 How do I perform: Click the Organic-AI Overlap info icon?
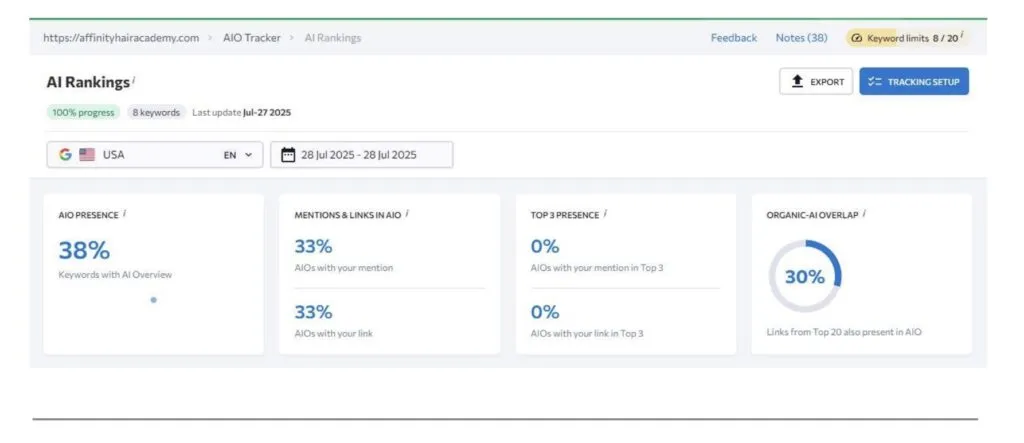click(864, 212)
